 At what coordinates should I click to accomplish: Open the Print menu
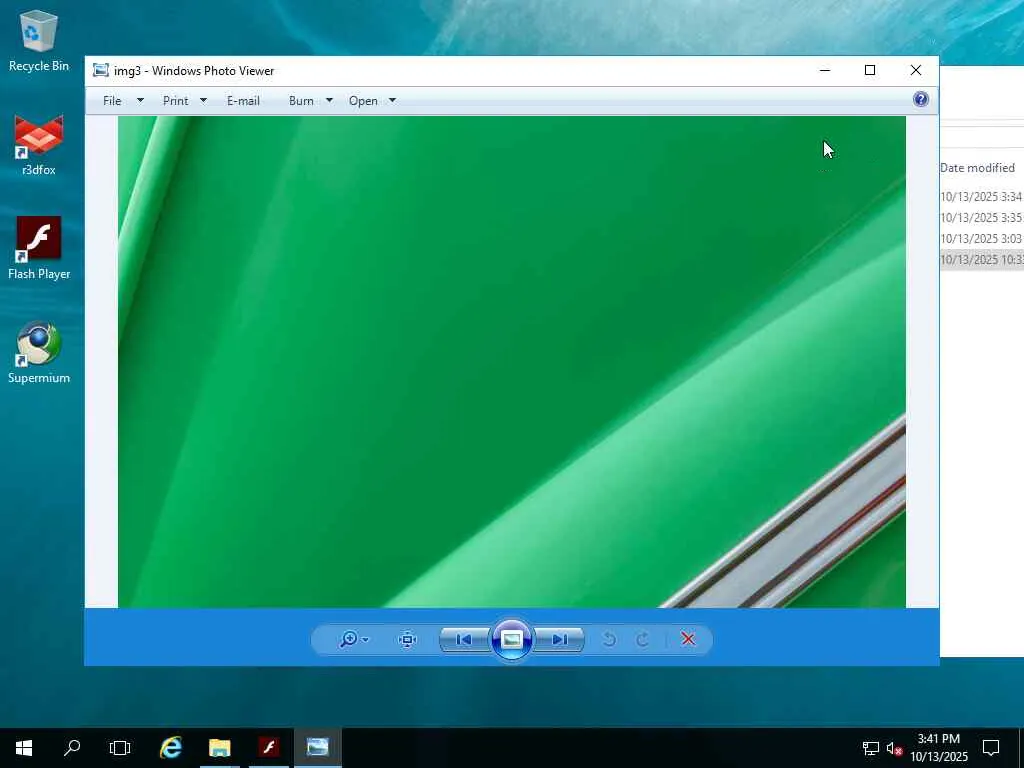click(x=175, y=101)
